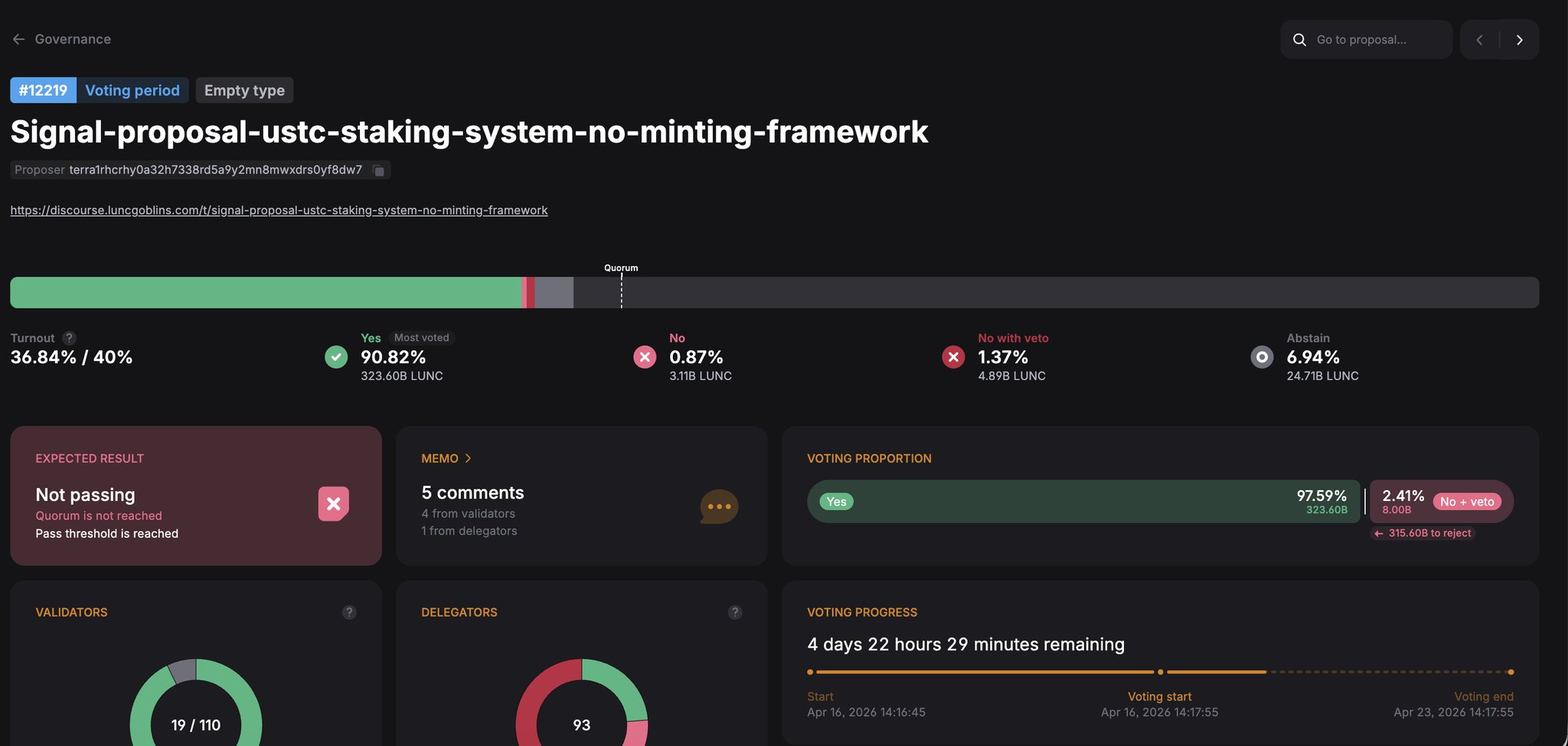Click the No + veto badge
This screenshot has width=1568, height=746.
pos(1466,502)
